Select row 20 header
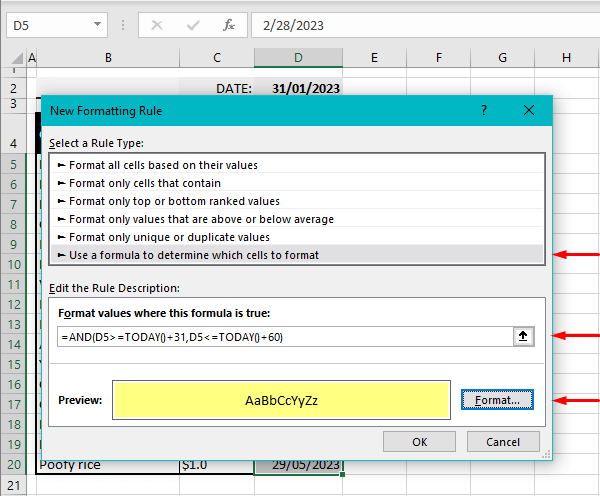The image size is (600, 496). point(13,464)
